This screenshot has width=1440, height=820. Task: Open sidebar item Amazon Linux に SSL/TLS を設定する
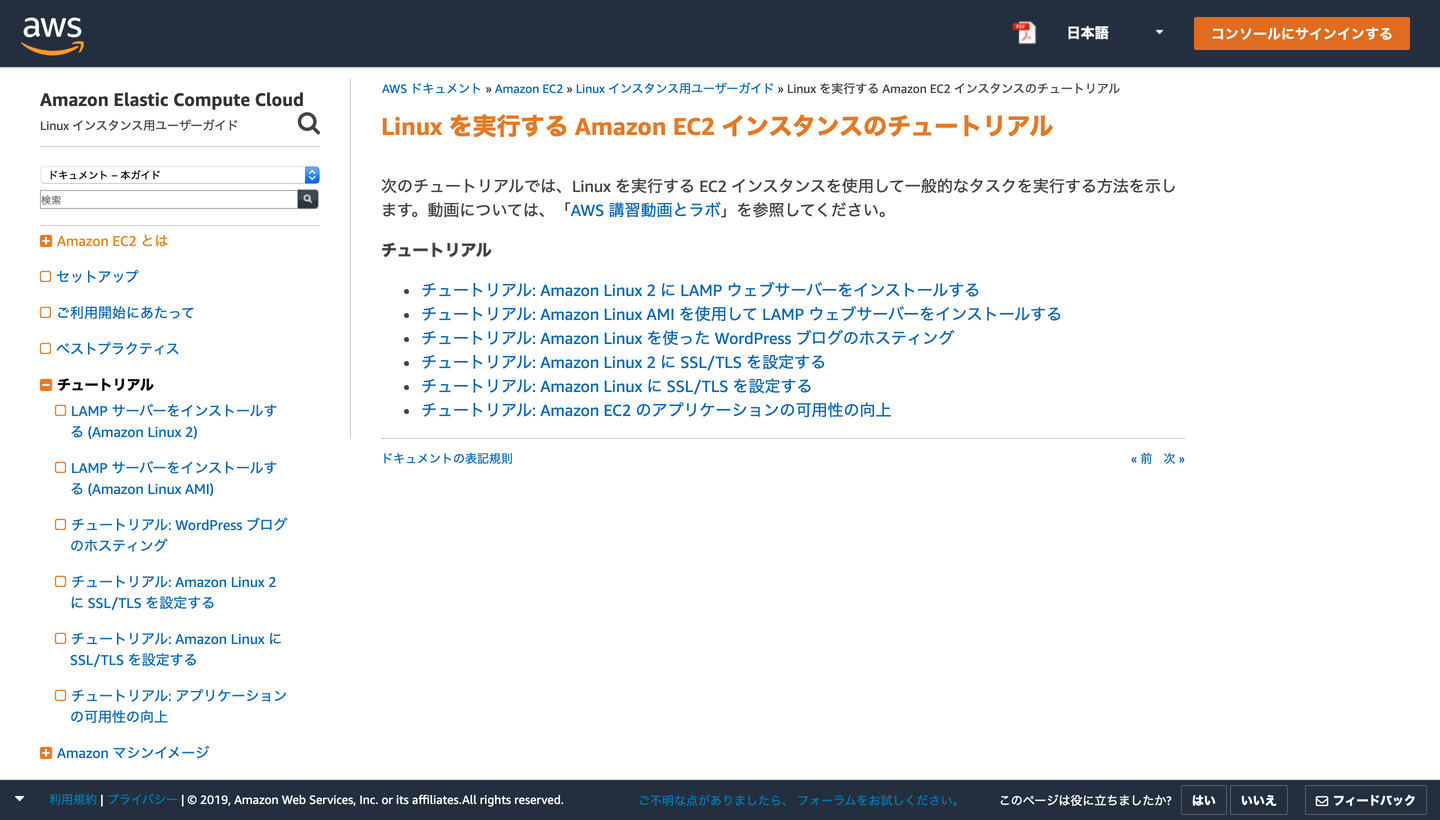(176, 649)
